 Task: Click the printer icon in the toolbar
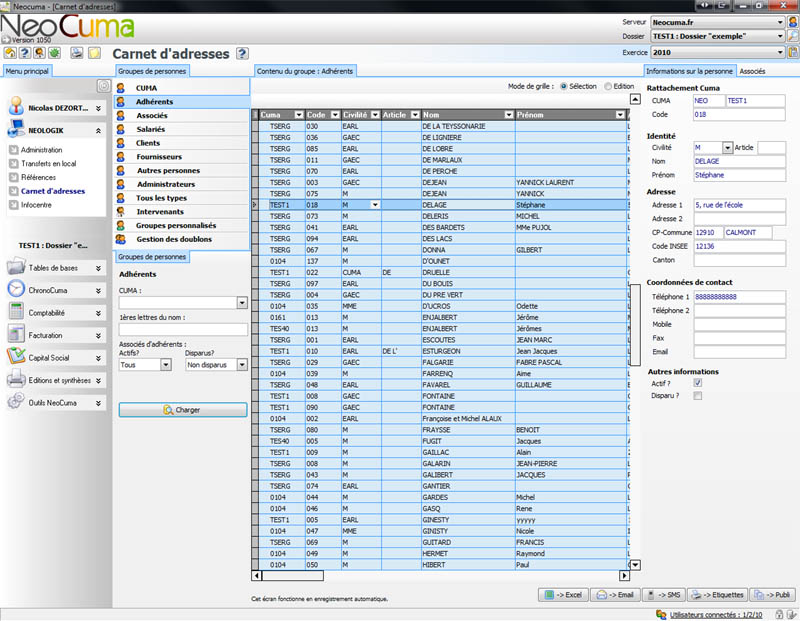(x=77, y=53)
